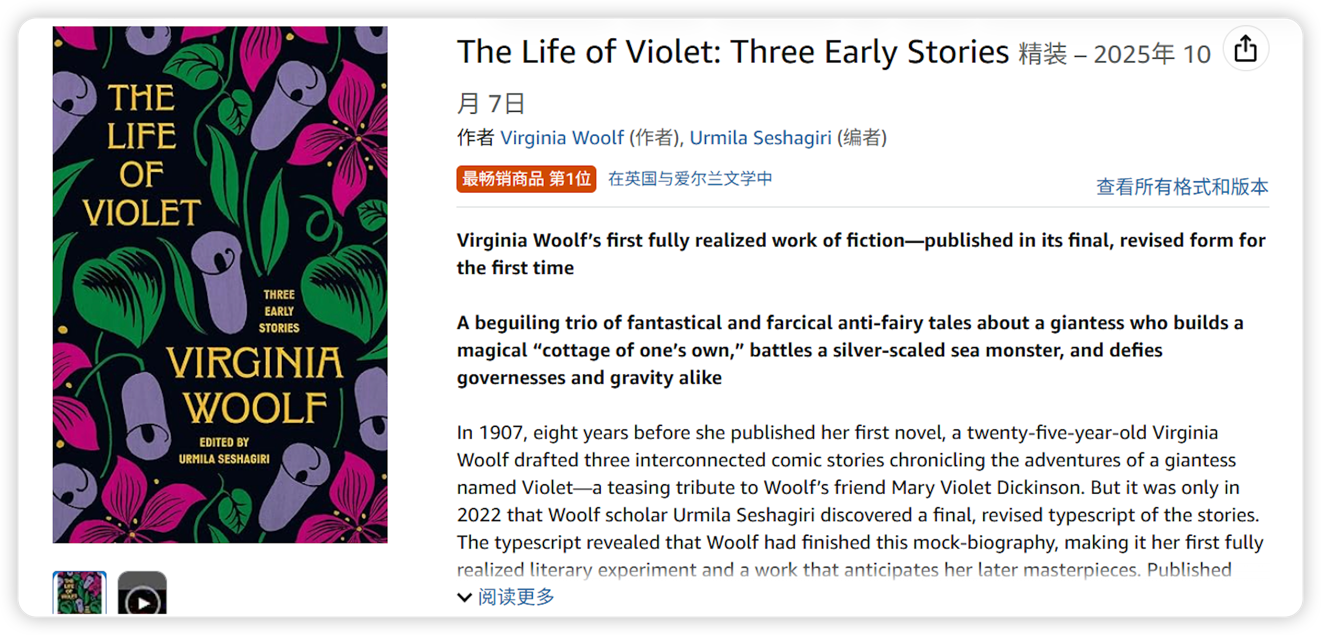Click the chevron arrow before 阅读更多
Viewport: 1321px width, 635px height.
coord(464,597)
